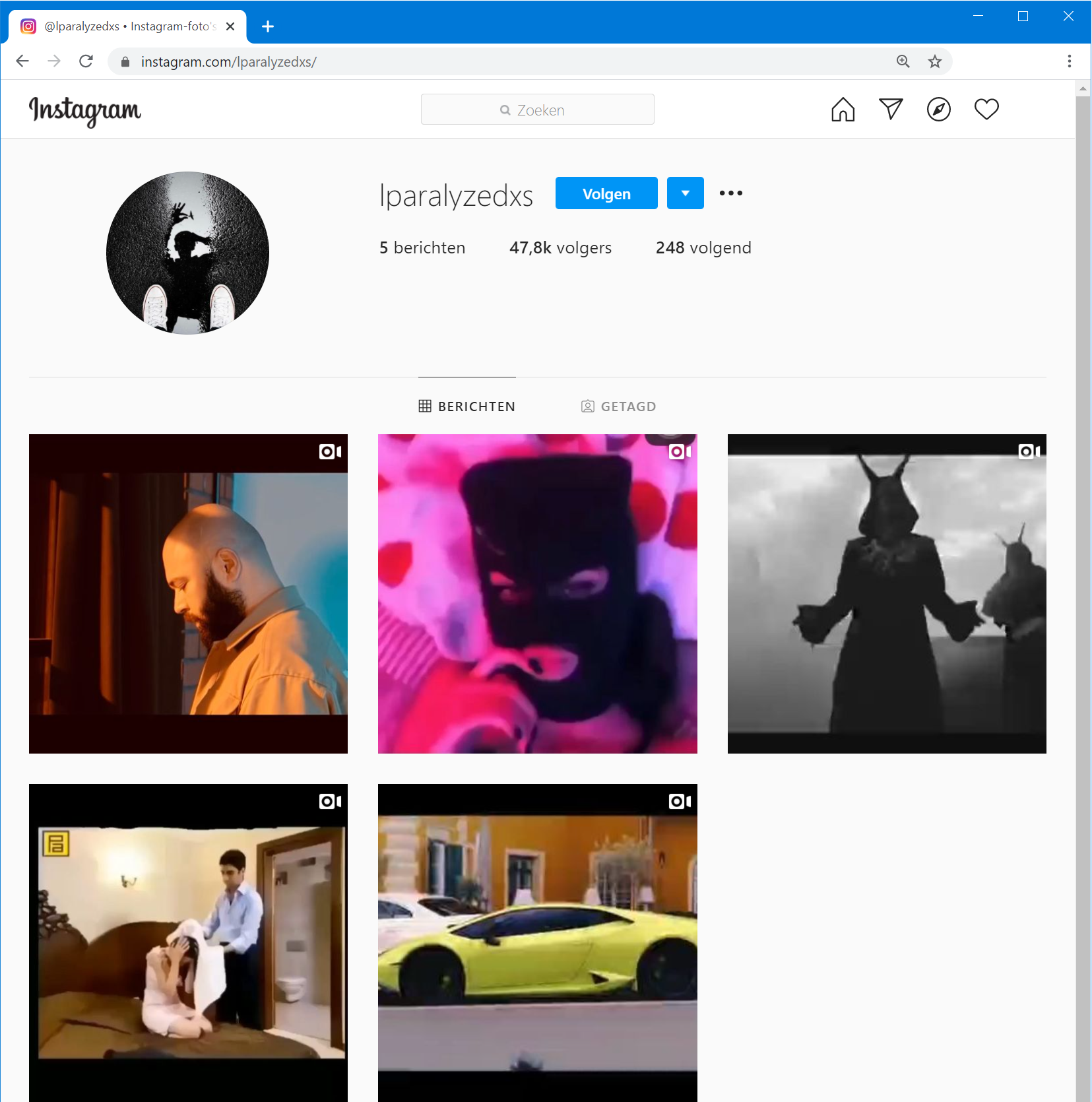Screen dimensions: 1092x1102
Task: Go back in browser history
Action: coord(22,61)
